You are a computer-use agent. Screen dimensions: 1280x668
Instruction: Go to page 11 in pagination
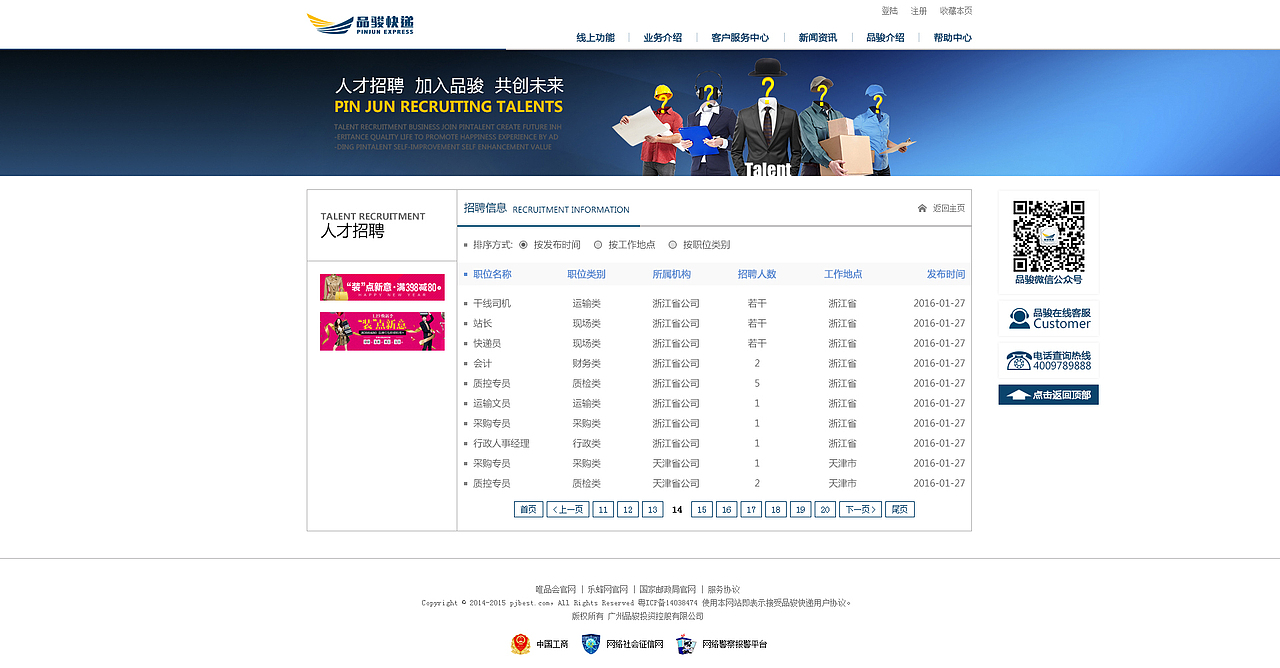click(602, 509)
